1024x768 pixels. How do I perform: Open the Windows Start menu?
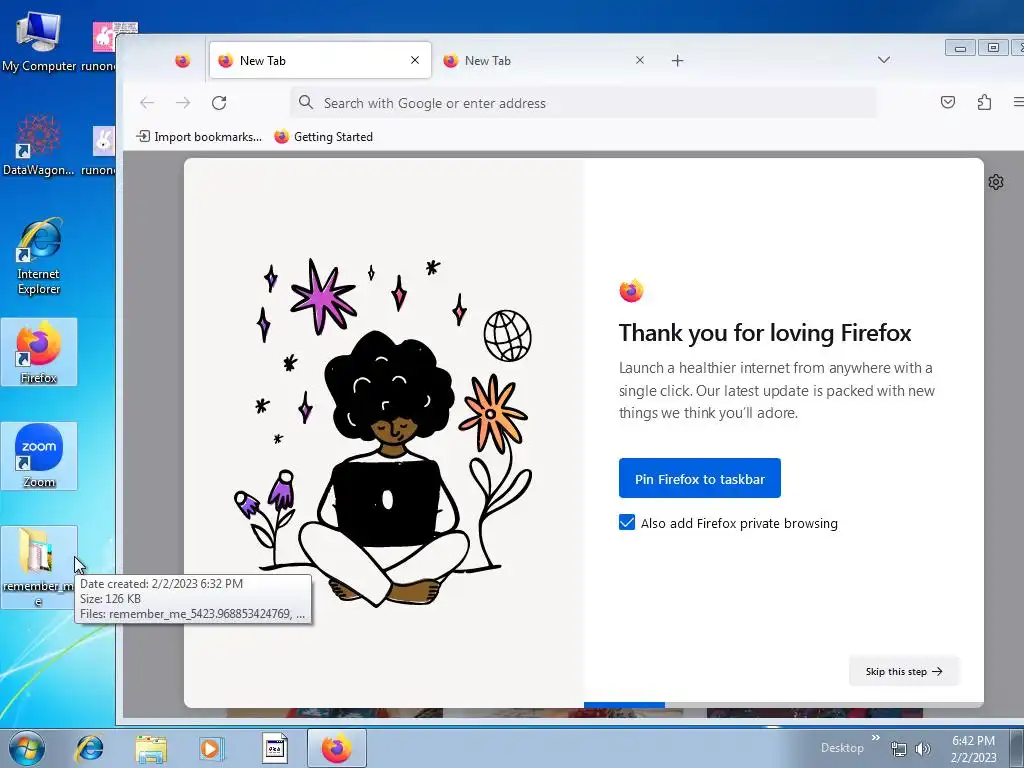coord(27,748)
